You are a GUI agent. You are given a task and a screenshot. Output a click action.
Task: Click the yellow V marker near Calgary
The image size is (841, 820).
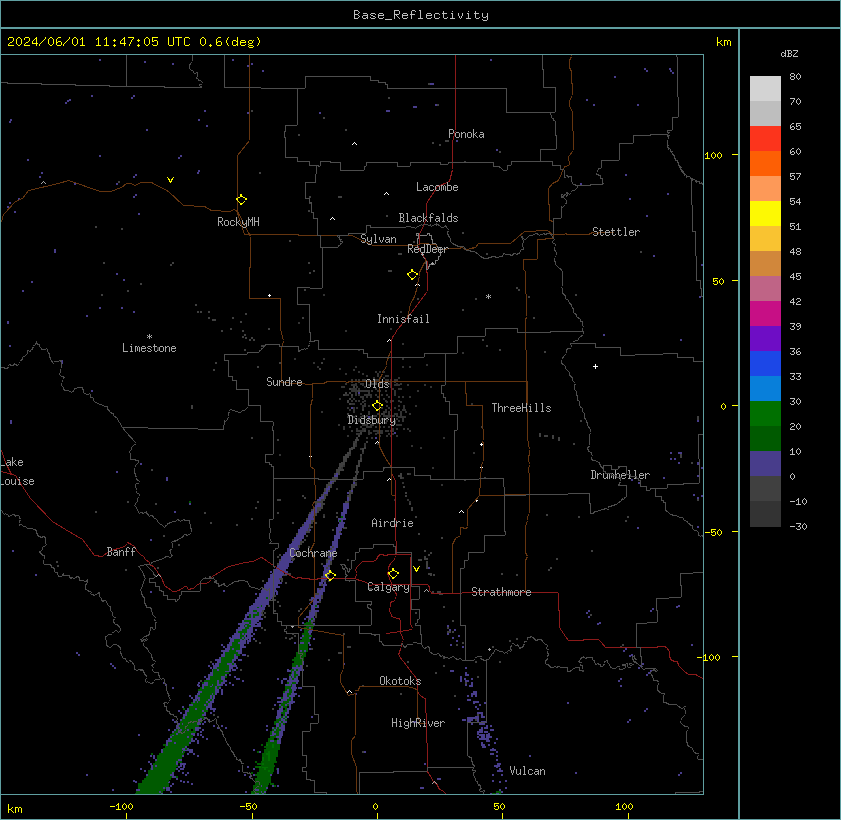click(x=416, y=568)
